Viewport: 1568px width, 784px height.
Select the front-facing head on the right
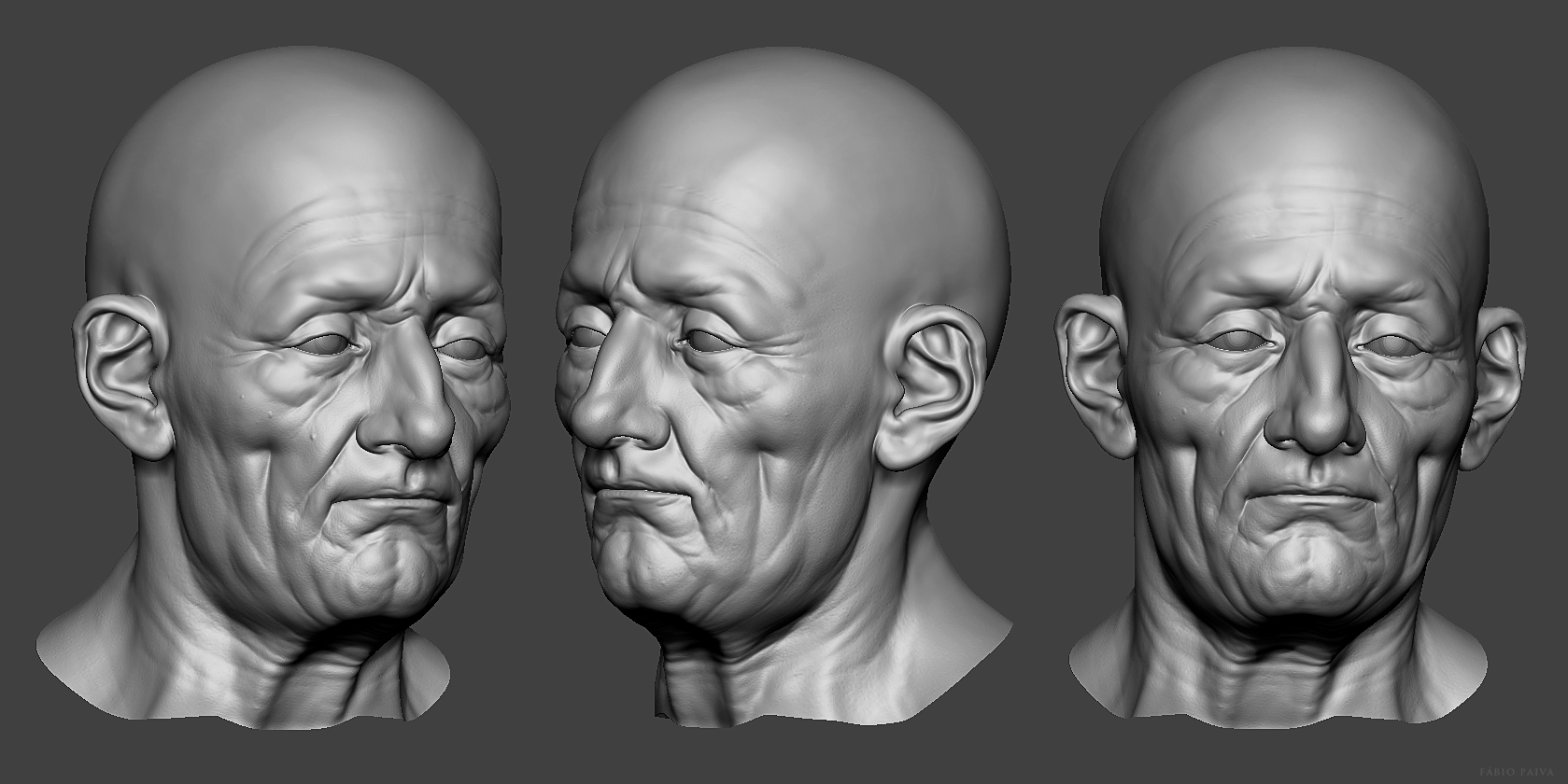1289,387
